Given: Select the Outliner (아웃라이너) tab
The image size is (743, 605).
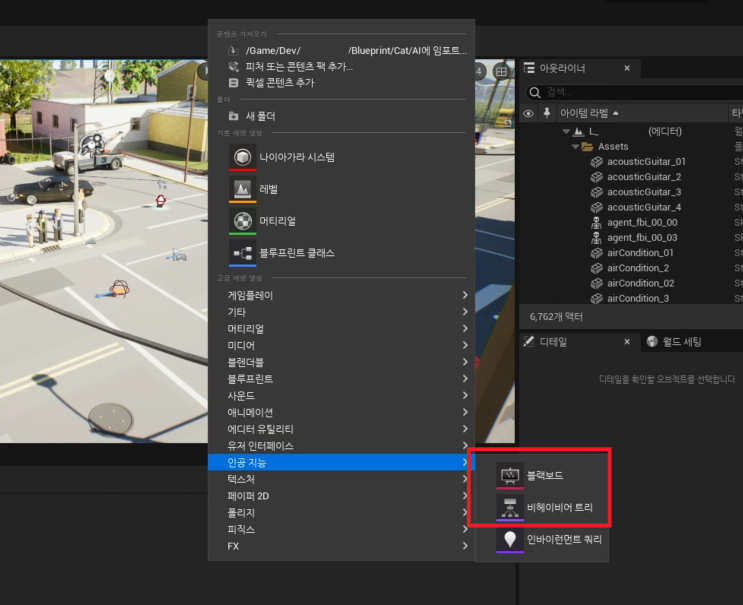Looking at the screenshot, I should [x=580, y=68].
